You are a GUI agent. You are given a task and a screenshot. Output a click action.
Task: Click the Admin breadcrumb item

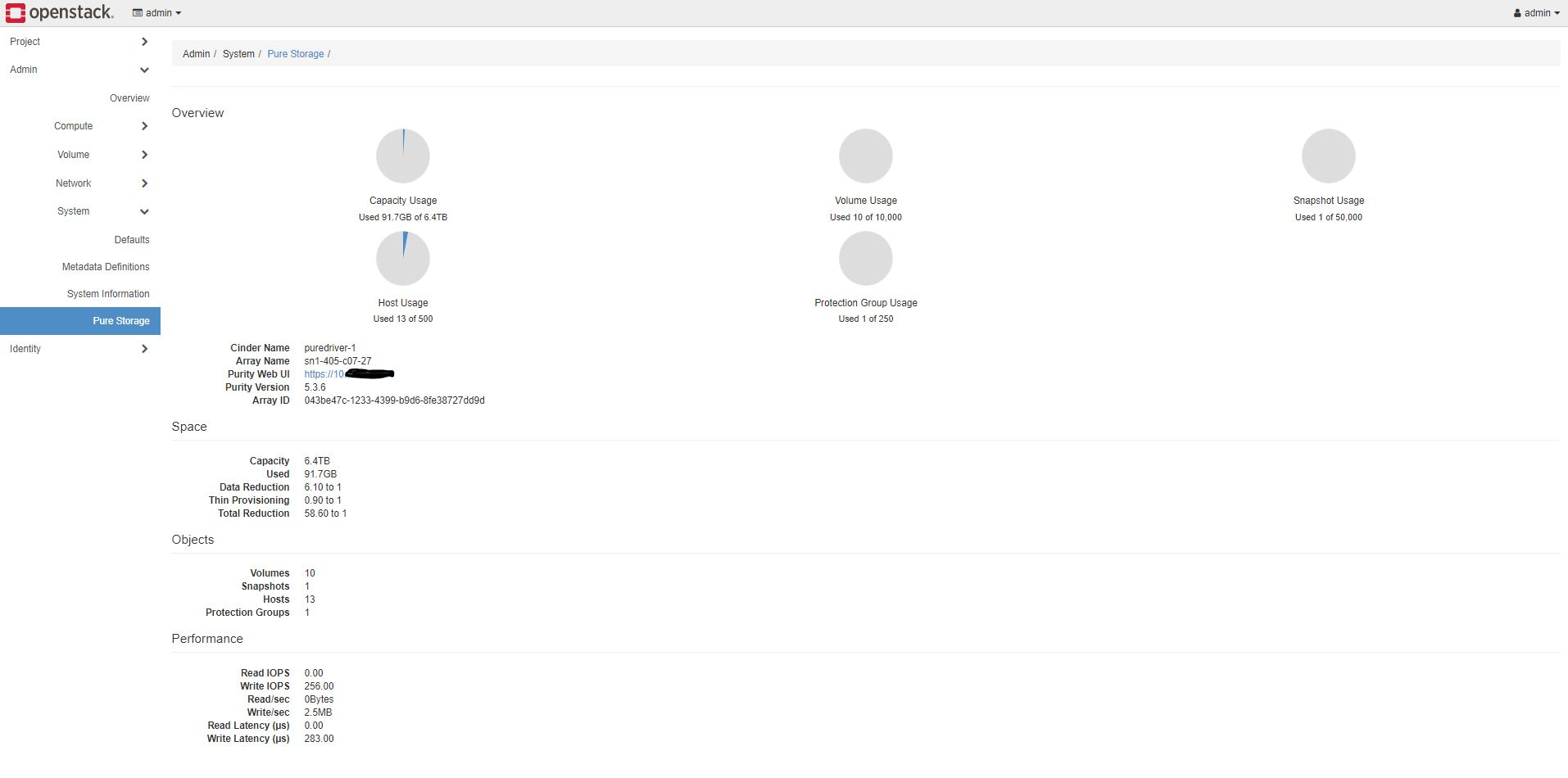click(196, 54)
